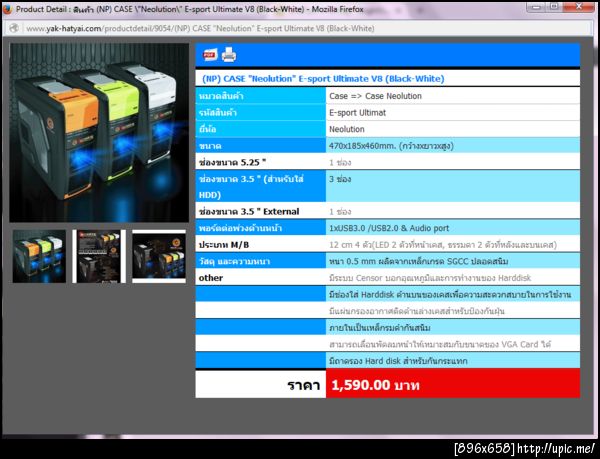Select the second product thumbnail
This screenshot has width=600, height=459.
pyautogui.click(x=99, y=256)
